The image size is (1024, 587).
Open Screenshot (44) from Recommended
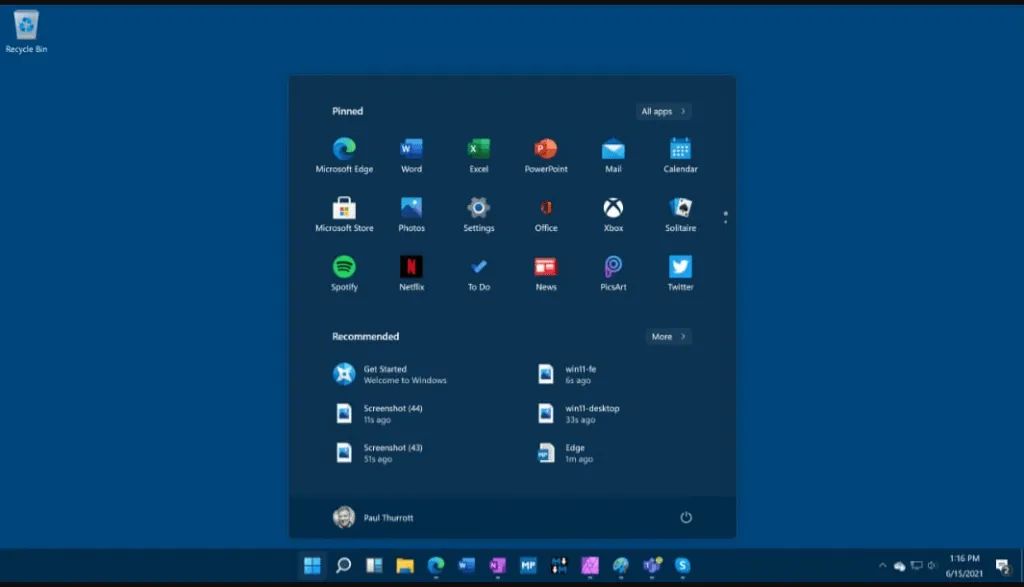[x=390, y=413]
